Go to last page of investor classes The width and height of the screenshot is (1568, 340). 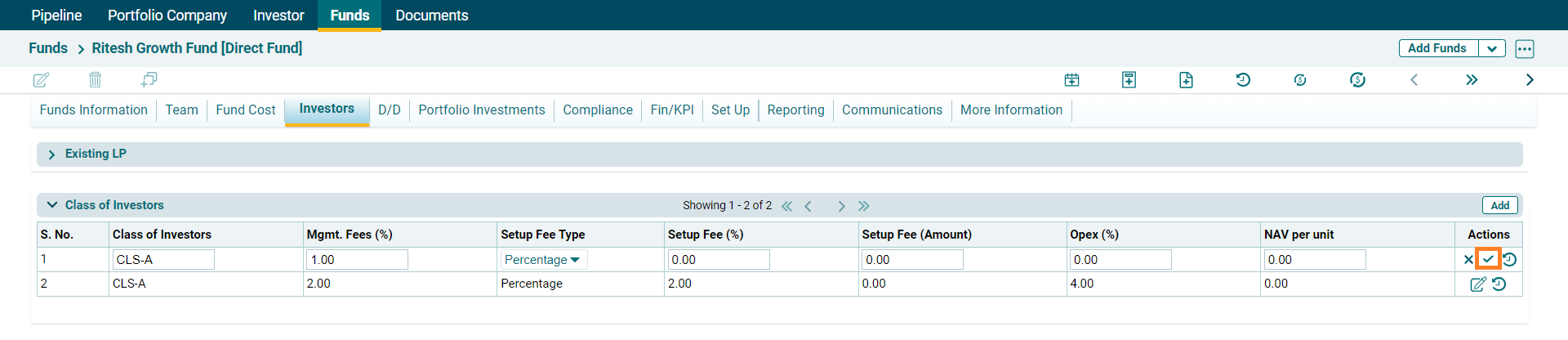864,206
